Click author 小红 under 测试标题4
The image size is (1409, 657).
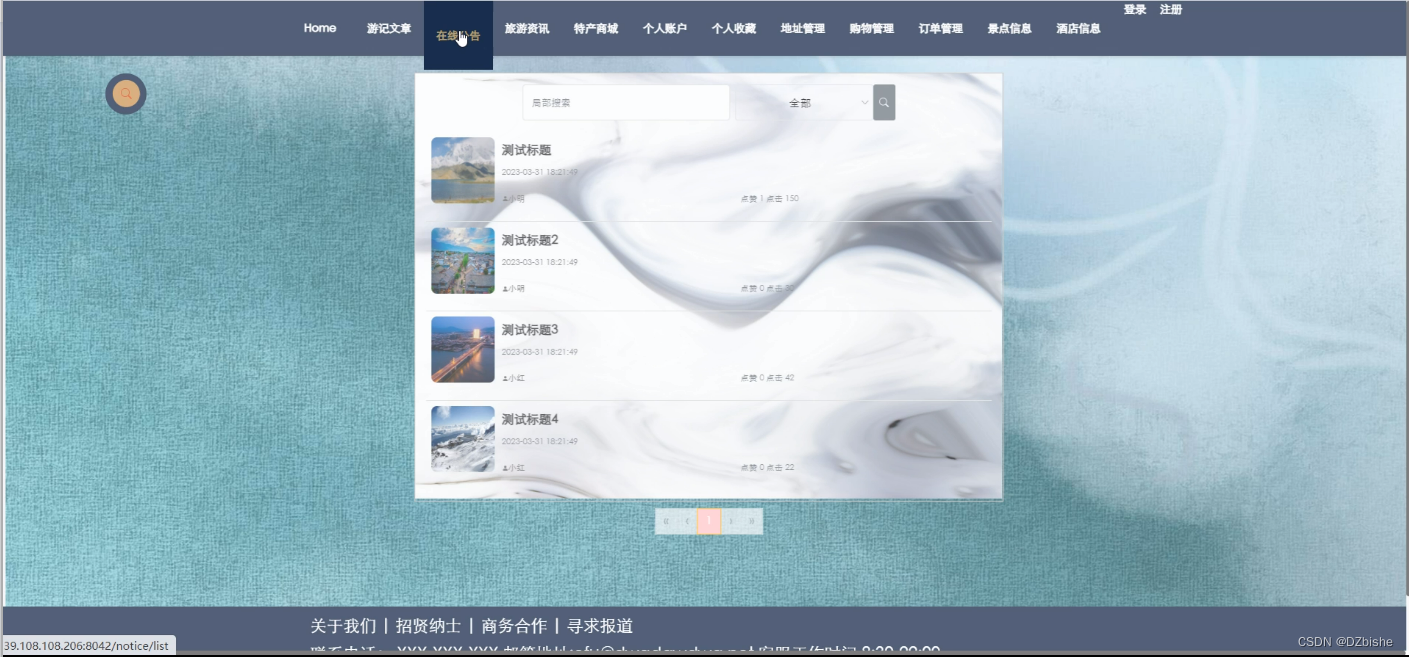point(513,468)
